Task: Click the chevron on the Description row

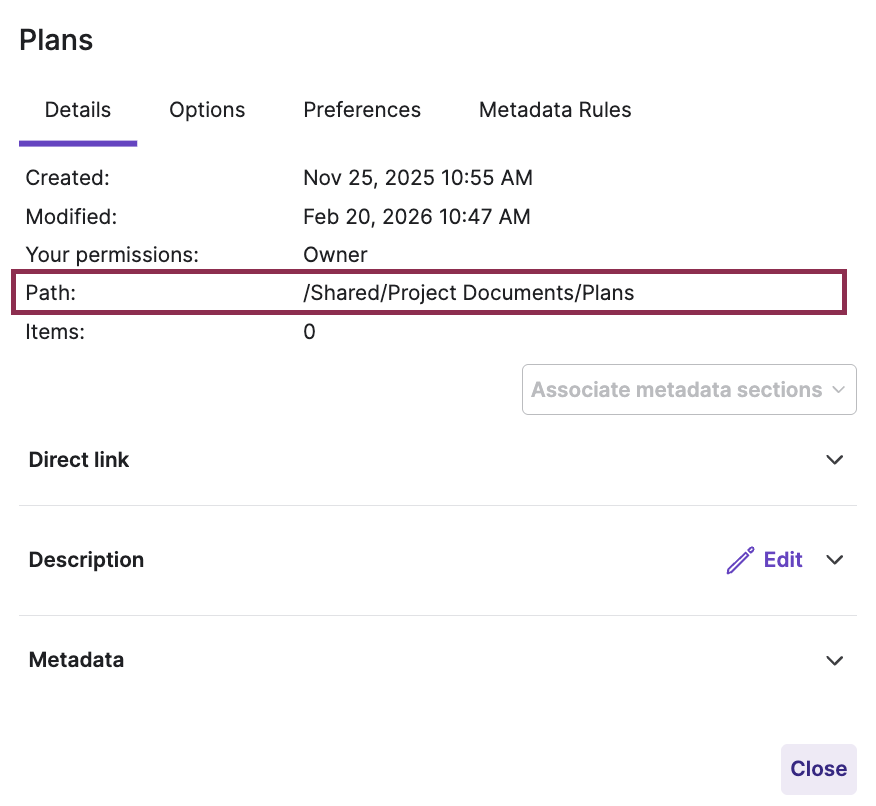Action: tap(835, 560)
